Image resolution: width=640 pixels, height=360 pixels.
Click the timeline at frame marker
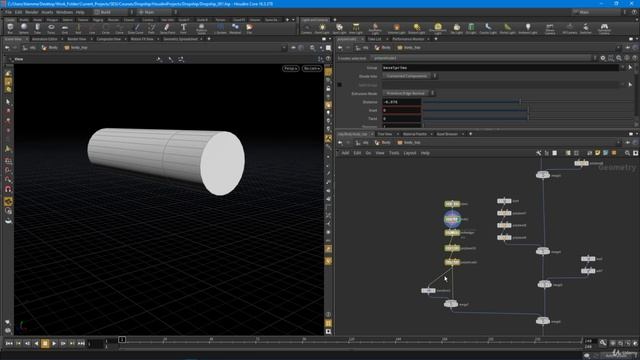click(121, 340)
